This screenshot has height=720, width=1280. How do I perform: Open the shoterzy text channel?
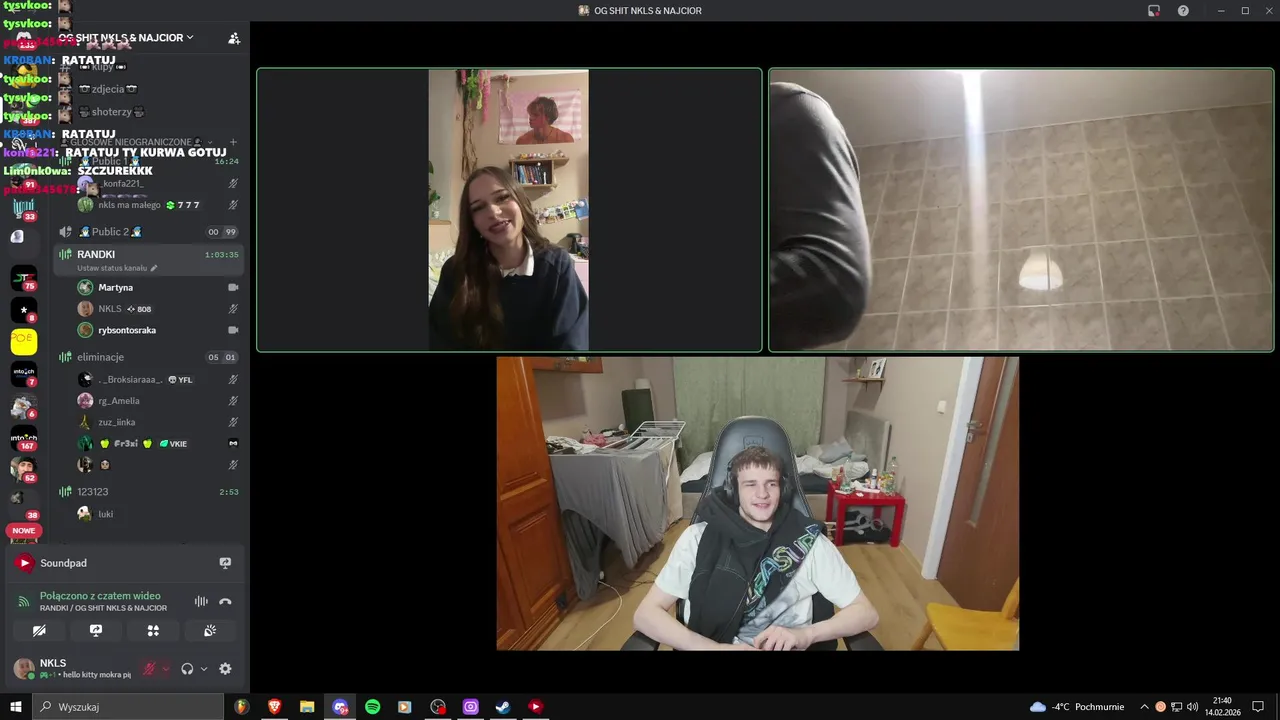pos(112,112)
